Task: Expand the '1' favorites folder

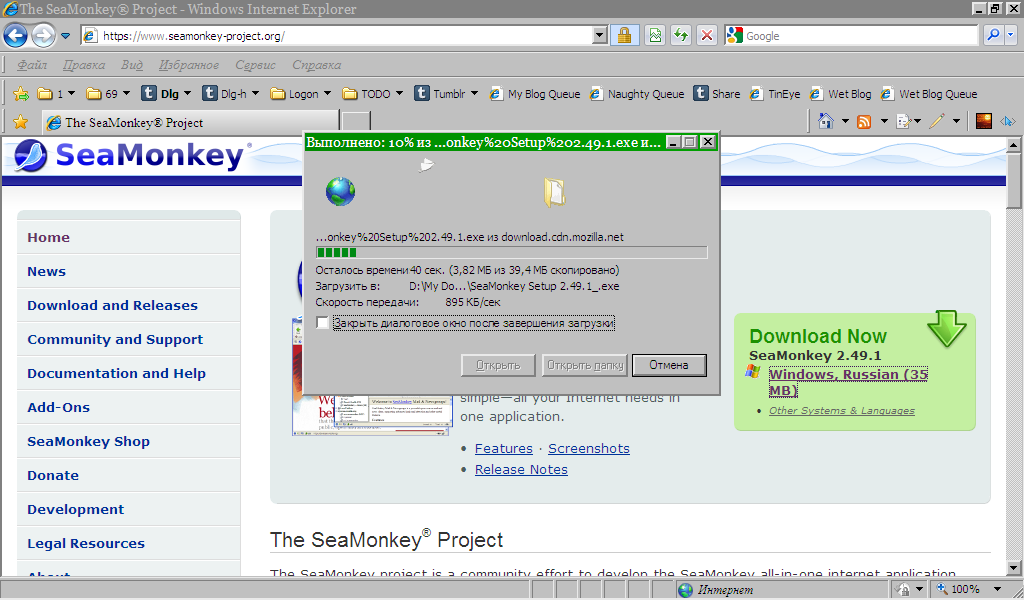Action: point(71,94)
